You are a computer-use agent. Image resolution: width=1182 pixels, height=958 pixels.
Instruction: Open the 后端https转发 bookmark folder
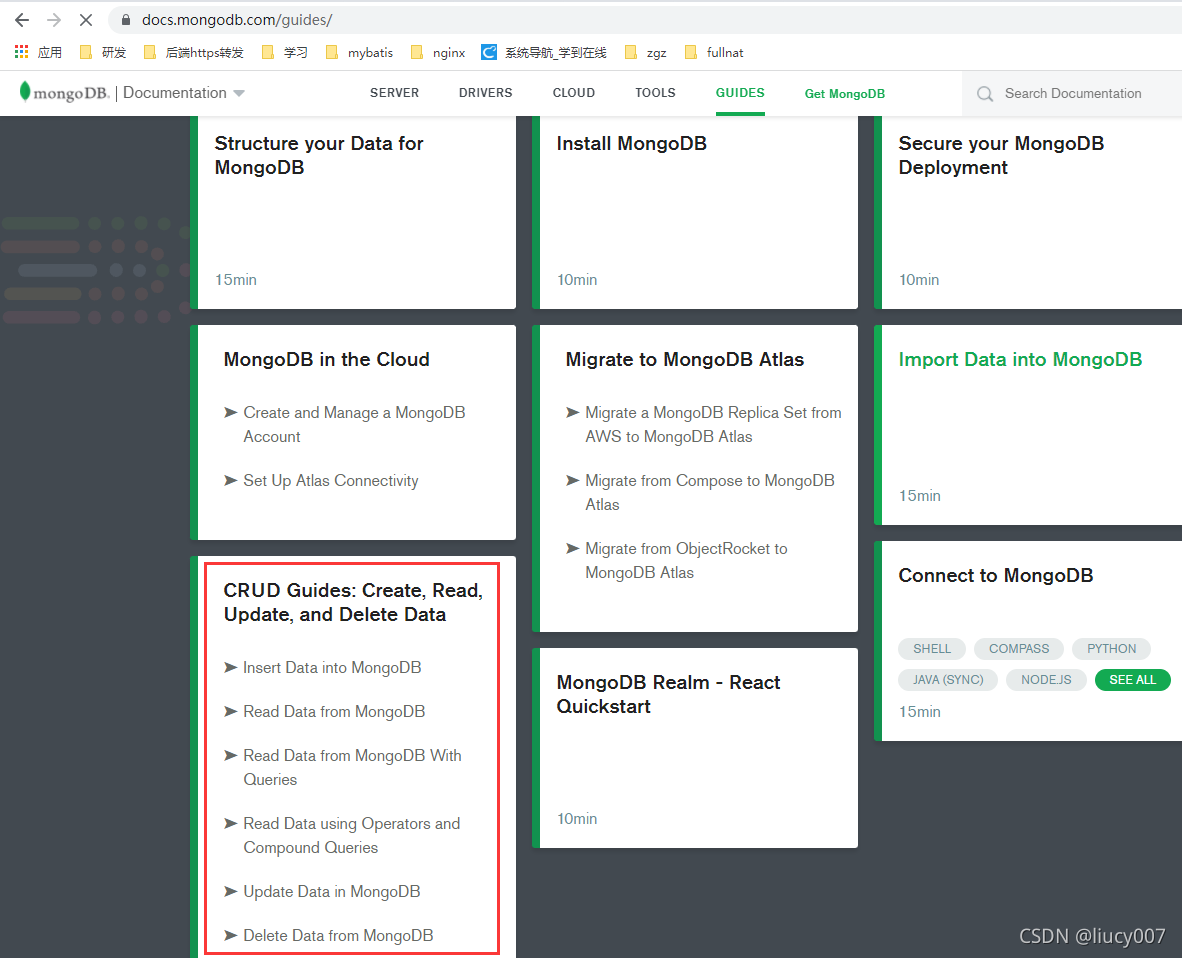(194, 52)
